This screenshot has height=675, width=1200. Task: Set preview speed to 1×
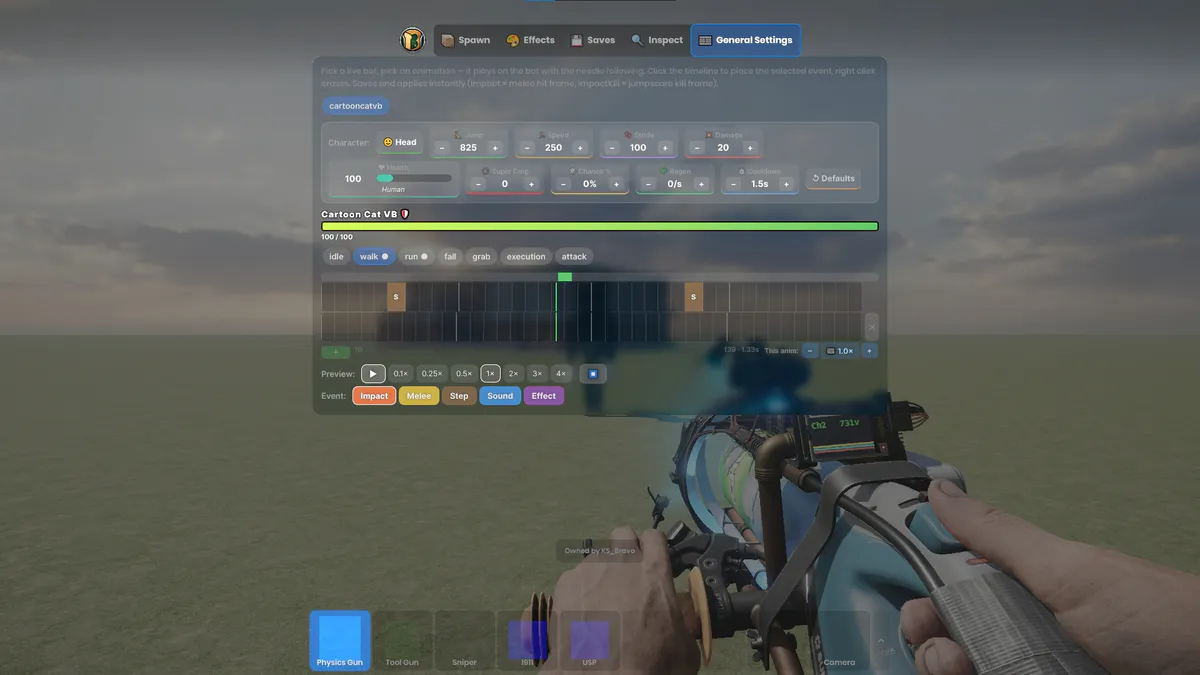pyautogui.click(x=490, y=374)
